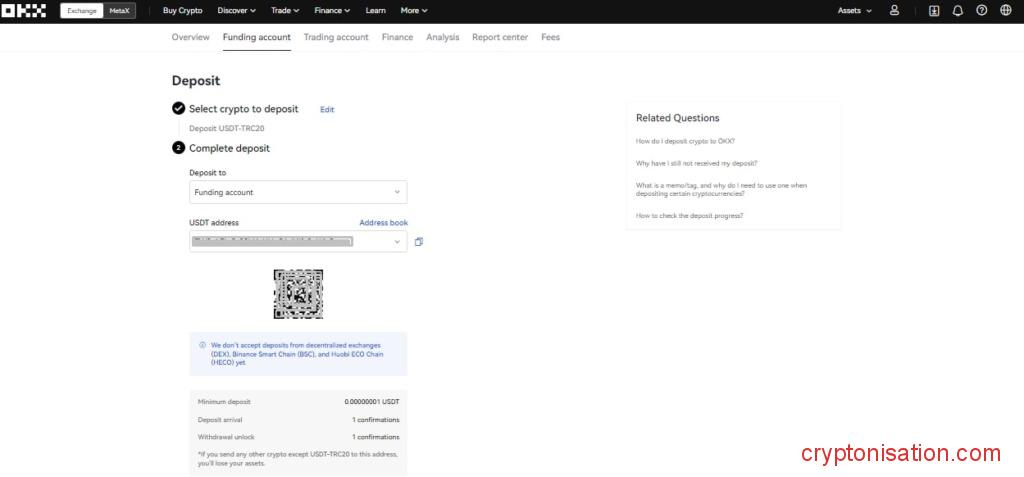Copy the USDT address
Image resolution: width=1024 pixels, height=477 pixels.
coord(419,242)
